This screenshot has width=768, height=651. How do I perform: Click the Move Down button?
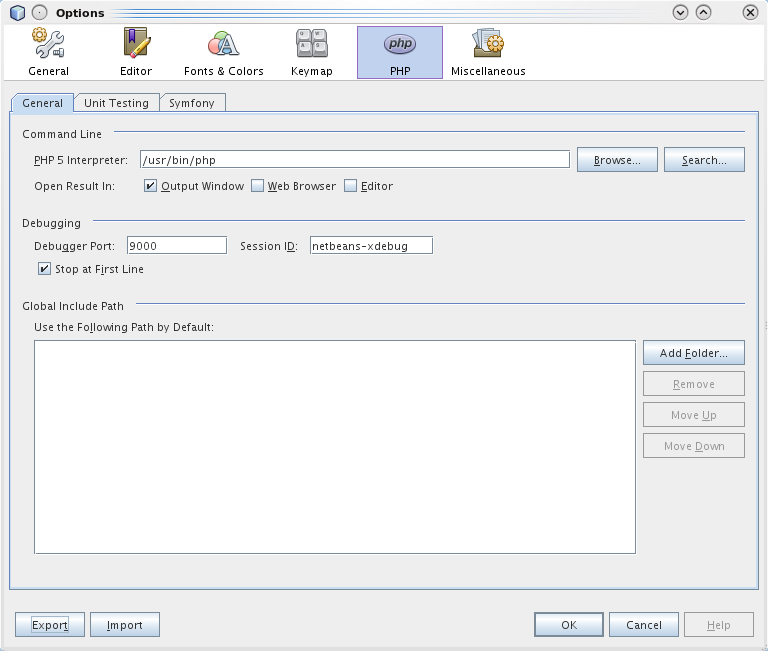694,446
